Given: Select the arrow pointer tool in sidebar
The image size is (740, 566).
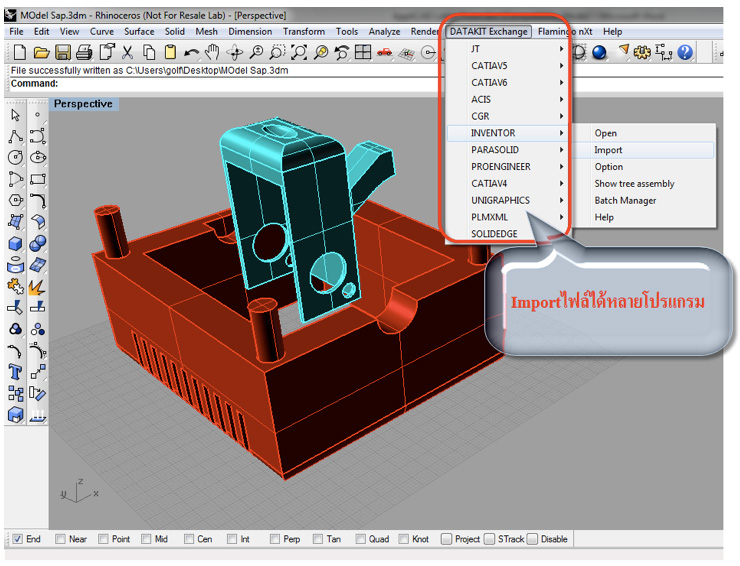Looking at the screenshot, I should (15, 115).
